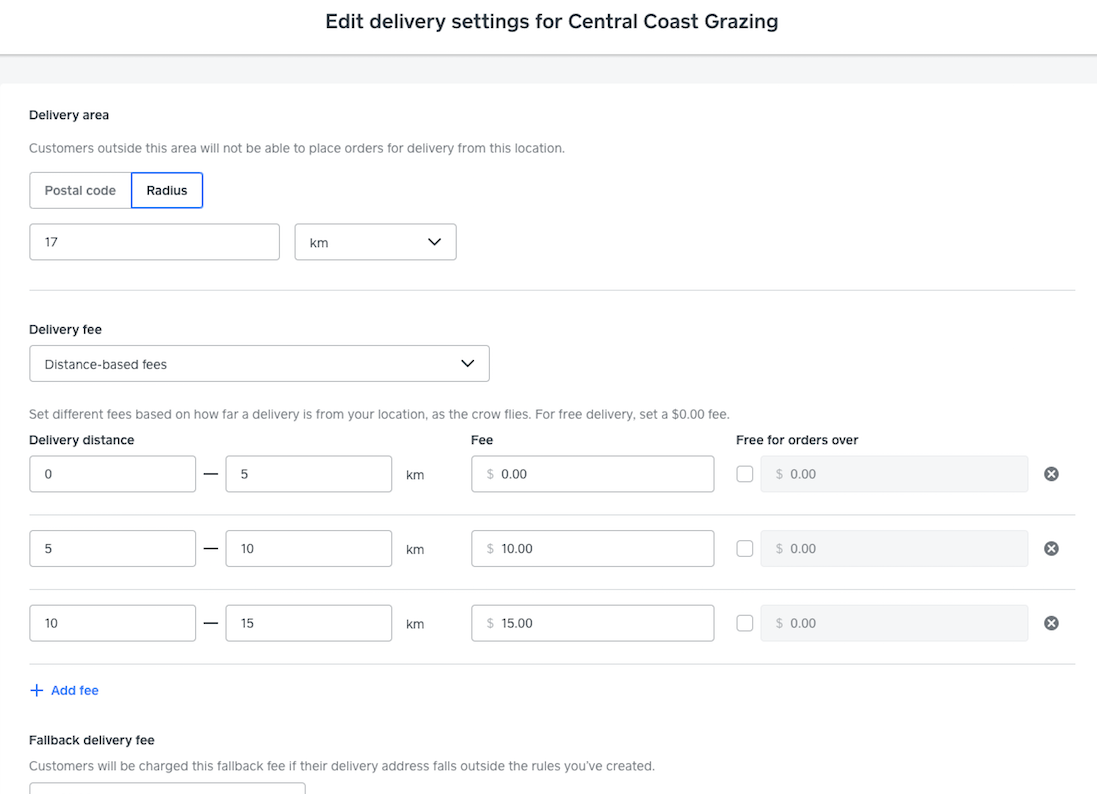
Task: Click the Delivery distance column label
Action: point(82,440)
